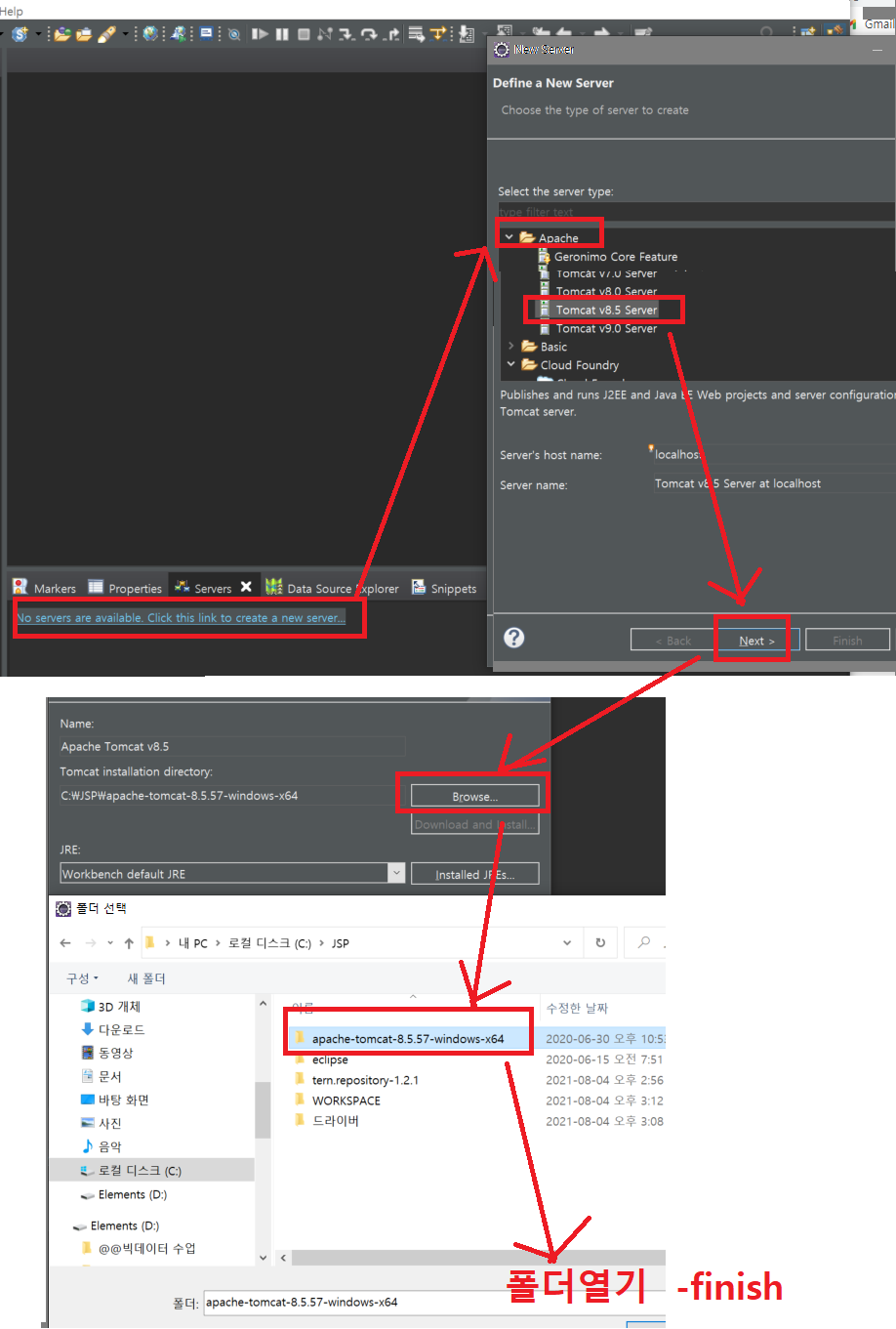This screenshot has width=896, height=1329.
Task: Click the 'No servers are available' create link
Action: pos(181,618)
